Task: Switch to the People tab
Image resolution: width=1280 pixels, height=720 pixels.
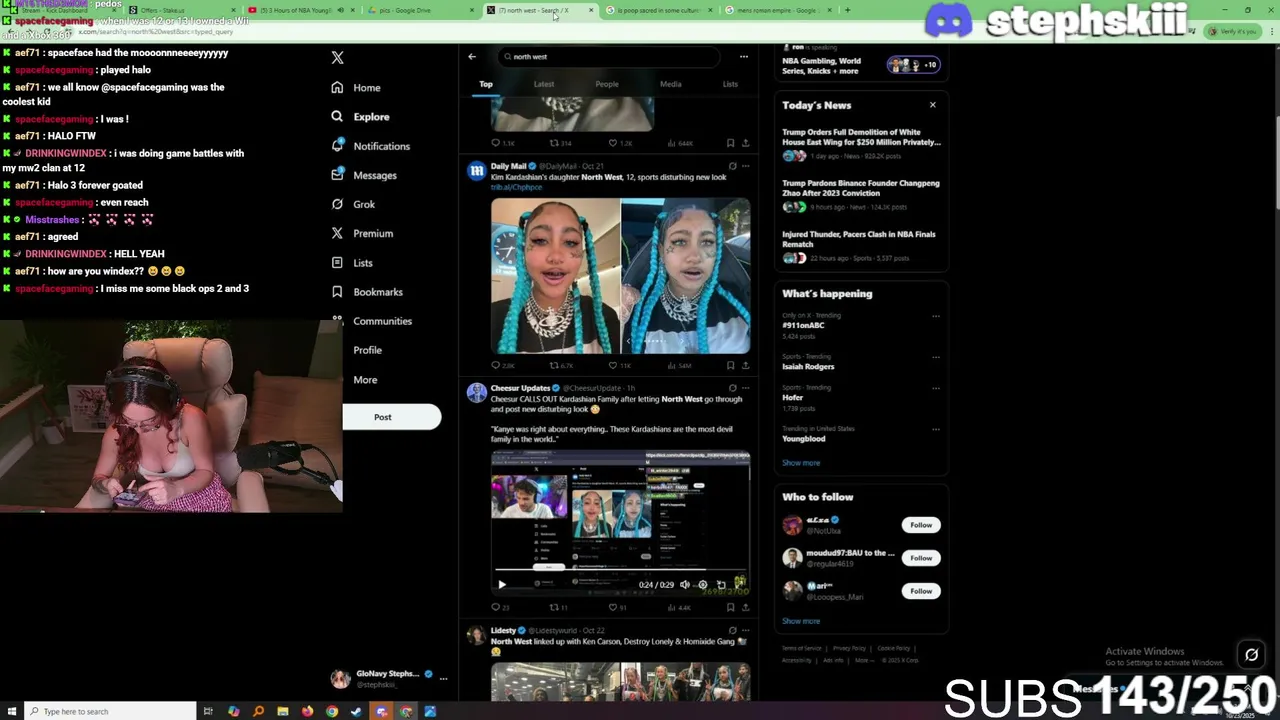Action: (607, 84)
